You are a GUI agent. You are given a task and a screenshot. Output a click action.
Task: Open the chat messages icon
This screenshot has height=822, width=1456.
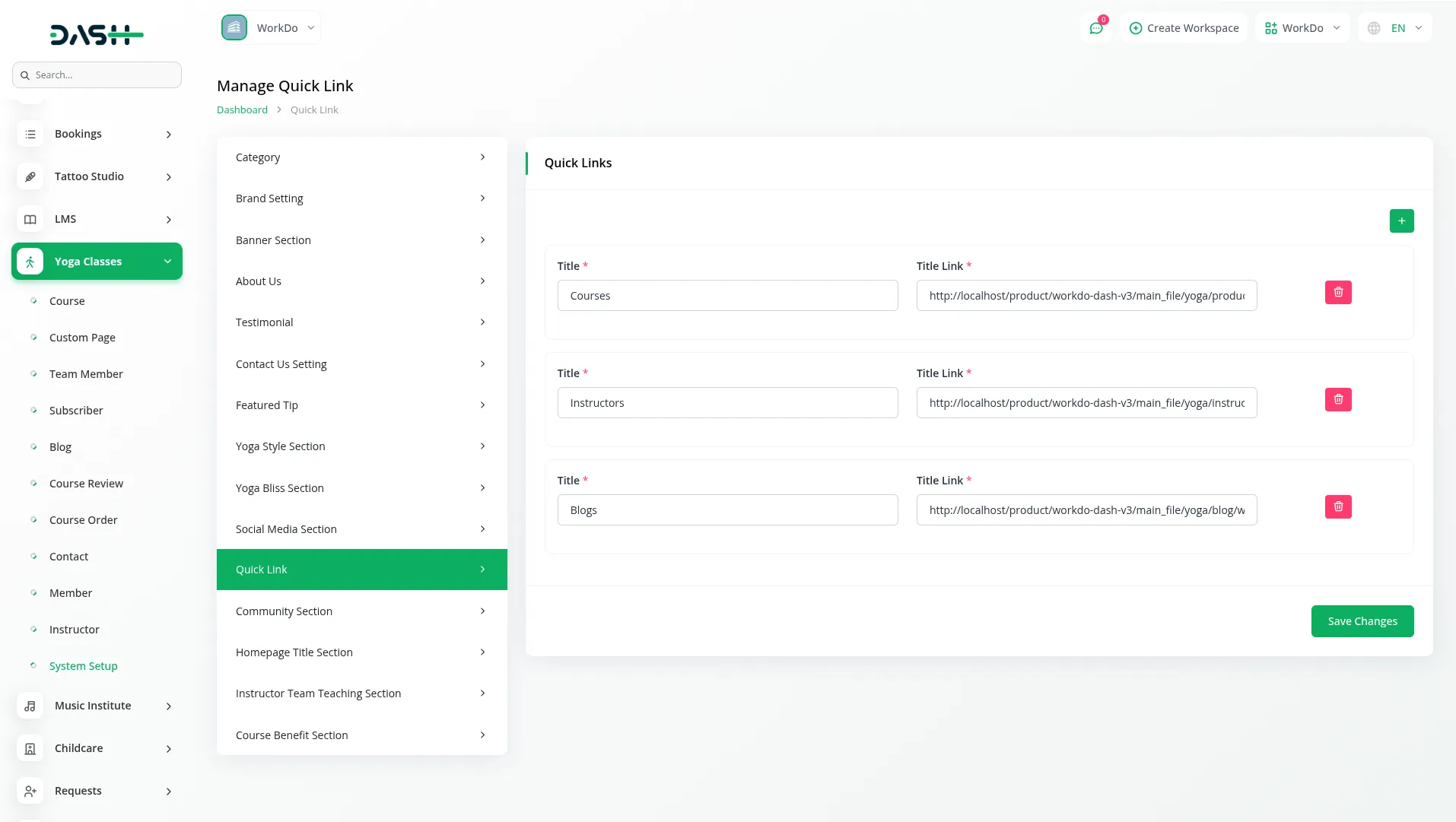click(1096, 28)
